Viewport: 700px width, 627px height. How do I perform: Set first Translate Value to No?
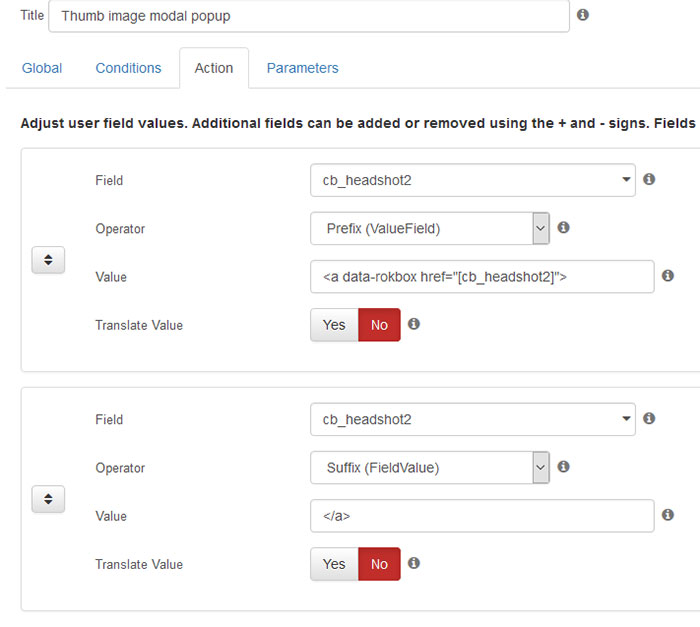tap(379, 325)
